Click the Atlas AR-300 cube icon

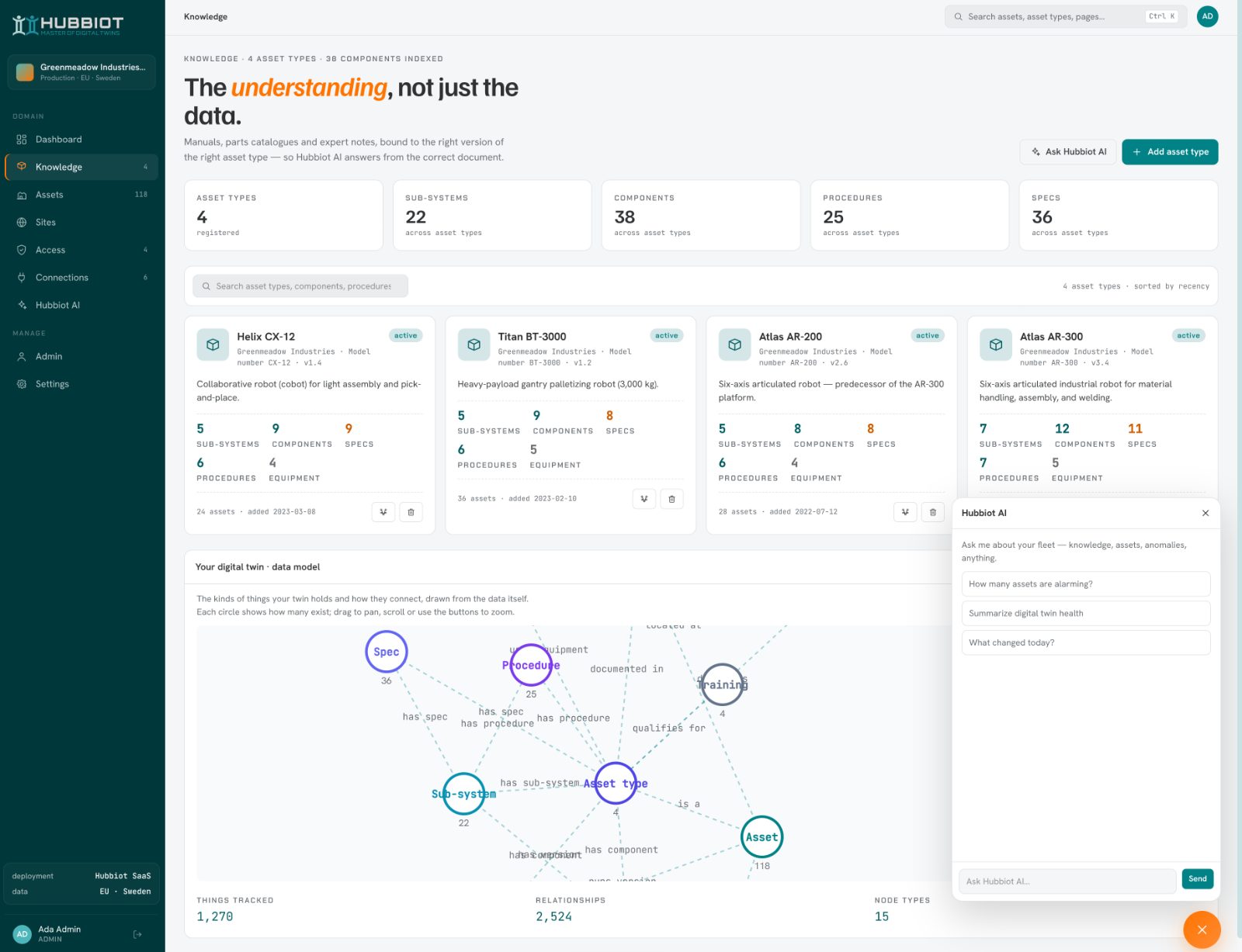pos(995,345)
